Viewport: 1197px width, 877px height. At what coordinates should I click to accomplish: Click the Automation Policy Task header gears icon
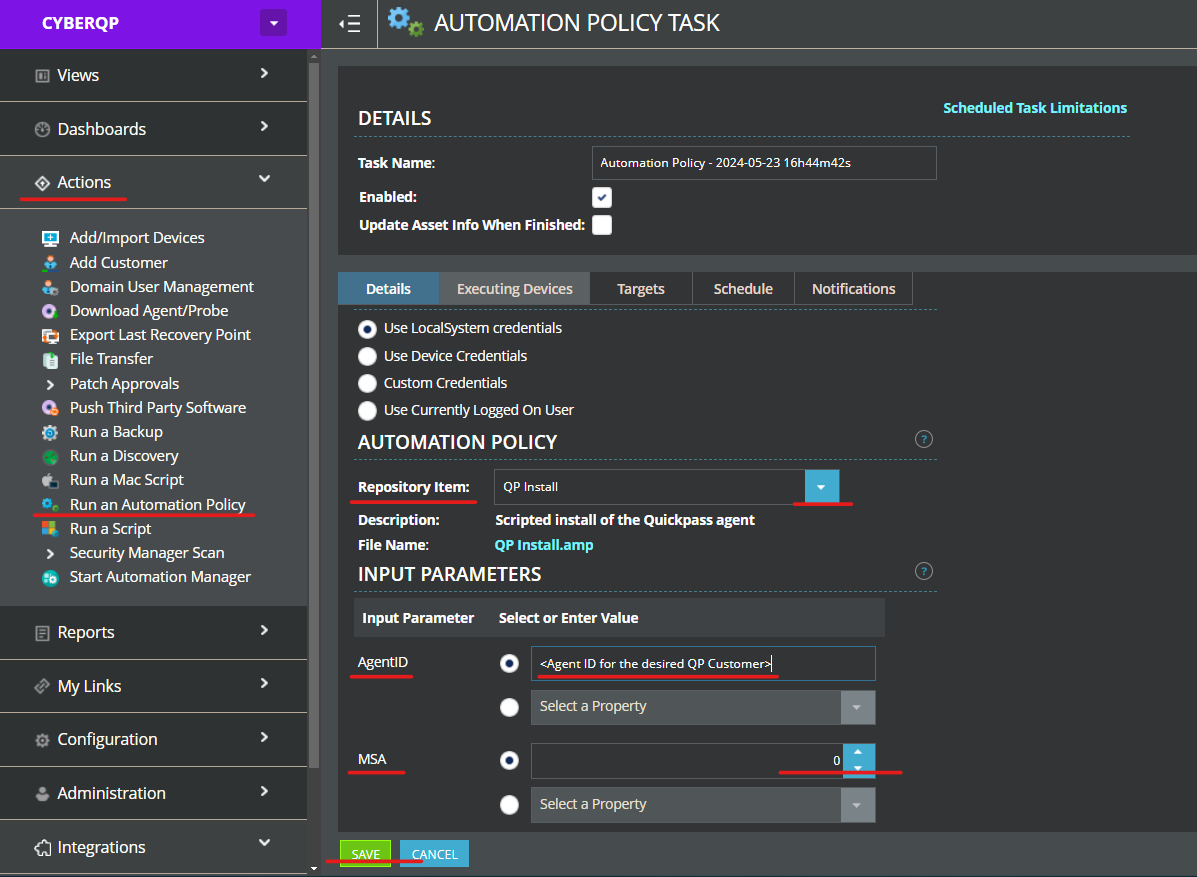pos(405,22)
